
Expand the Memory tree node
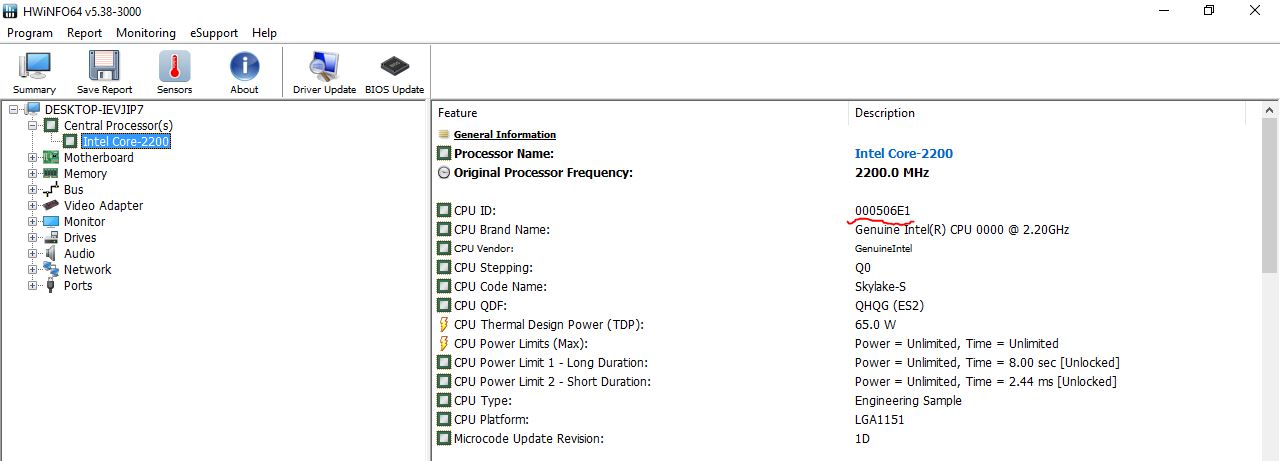[x=32, y=173]
